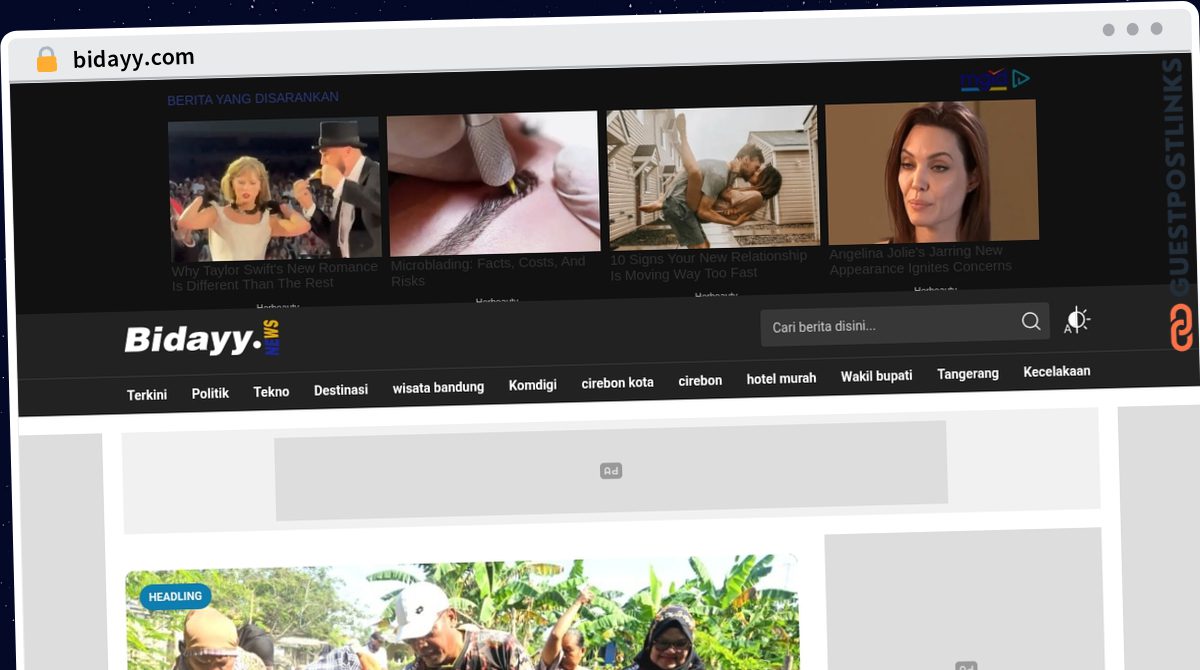Open the Komdigi category link
The image size is (1200, 670).
pyautogui.click(x=532, y=384)
